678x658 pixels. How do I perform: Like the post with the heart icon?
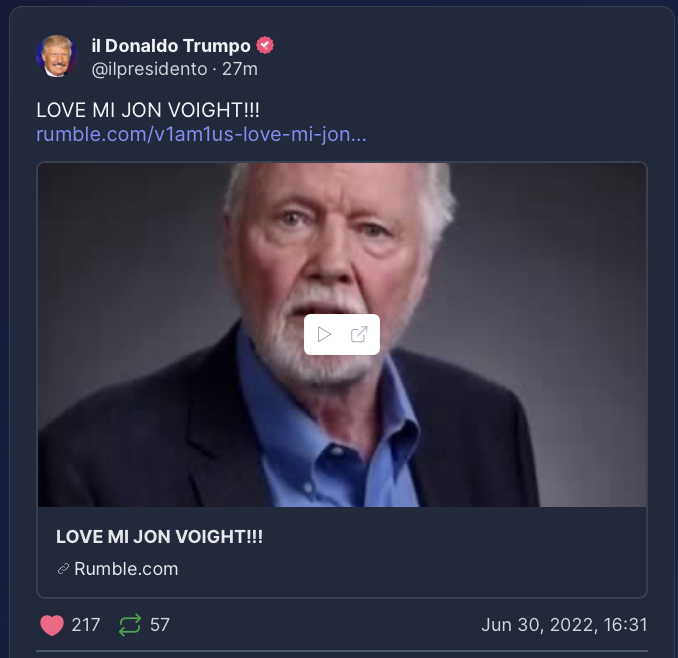(52, 625)
